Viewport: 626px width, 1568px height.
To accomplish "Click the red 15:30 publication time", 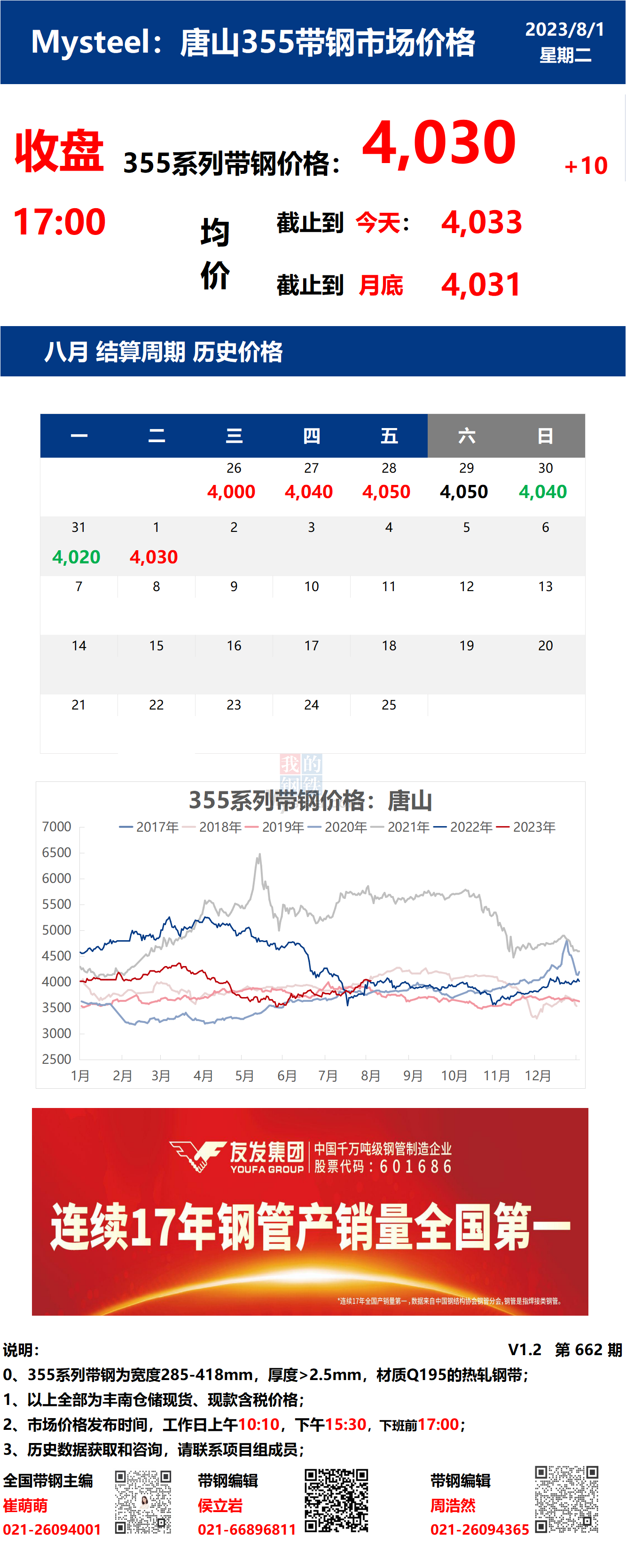I will [x=346, y=1424].
